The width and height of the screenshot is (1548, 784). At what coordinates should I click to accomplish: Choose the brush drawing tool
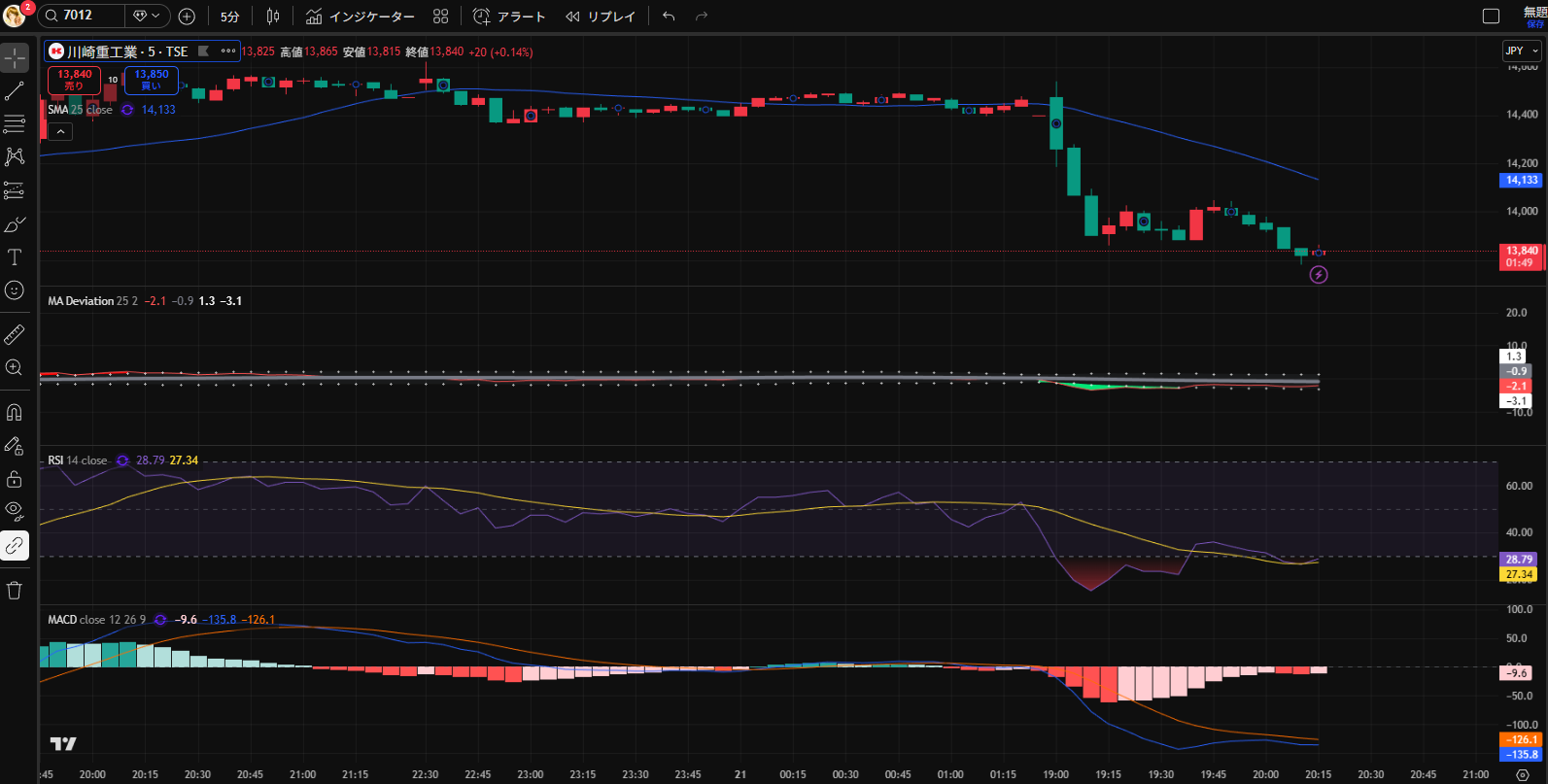15,225
